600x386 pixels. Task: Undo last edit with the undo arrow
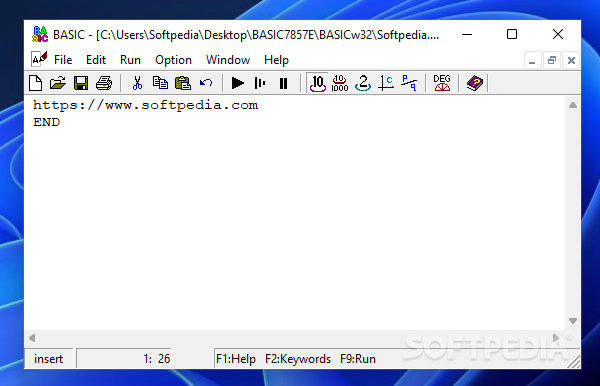click(x=206, y=83)
